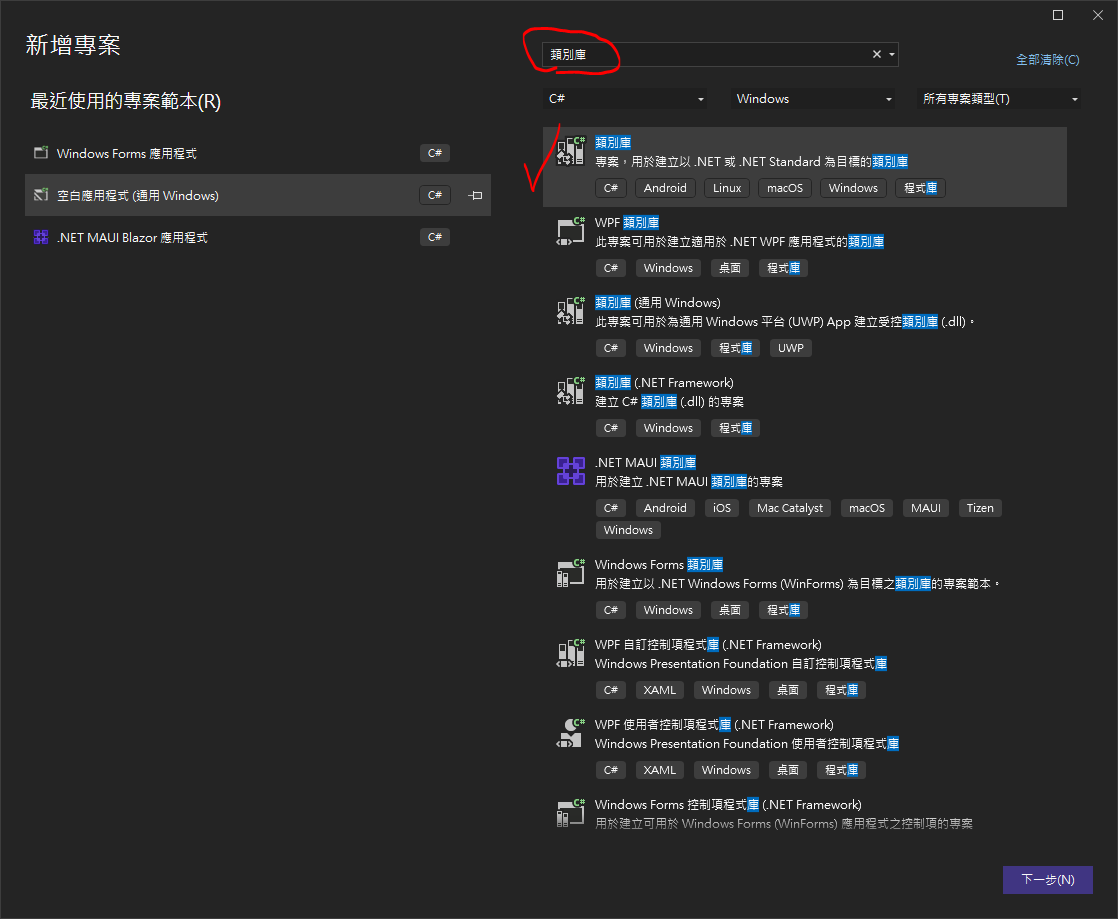This screenshot has width=1118, height=919.
Task: Click the 桌面 tag on Windows Forms 類別庫
Action: pyautogui.click(x=729, y=610)
